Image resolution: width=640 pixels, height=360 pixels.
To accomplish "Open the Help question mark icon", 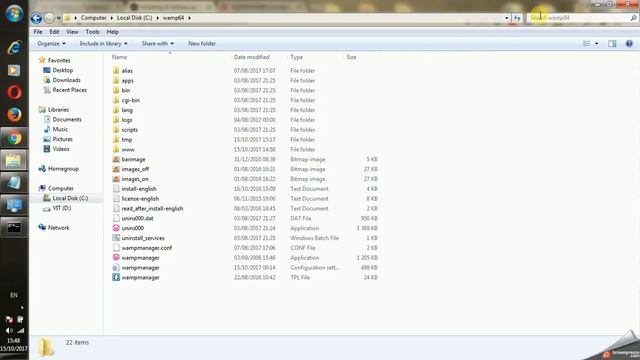I will [629, 44].
